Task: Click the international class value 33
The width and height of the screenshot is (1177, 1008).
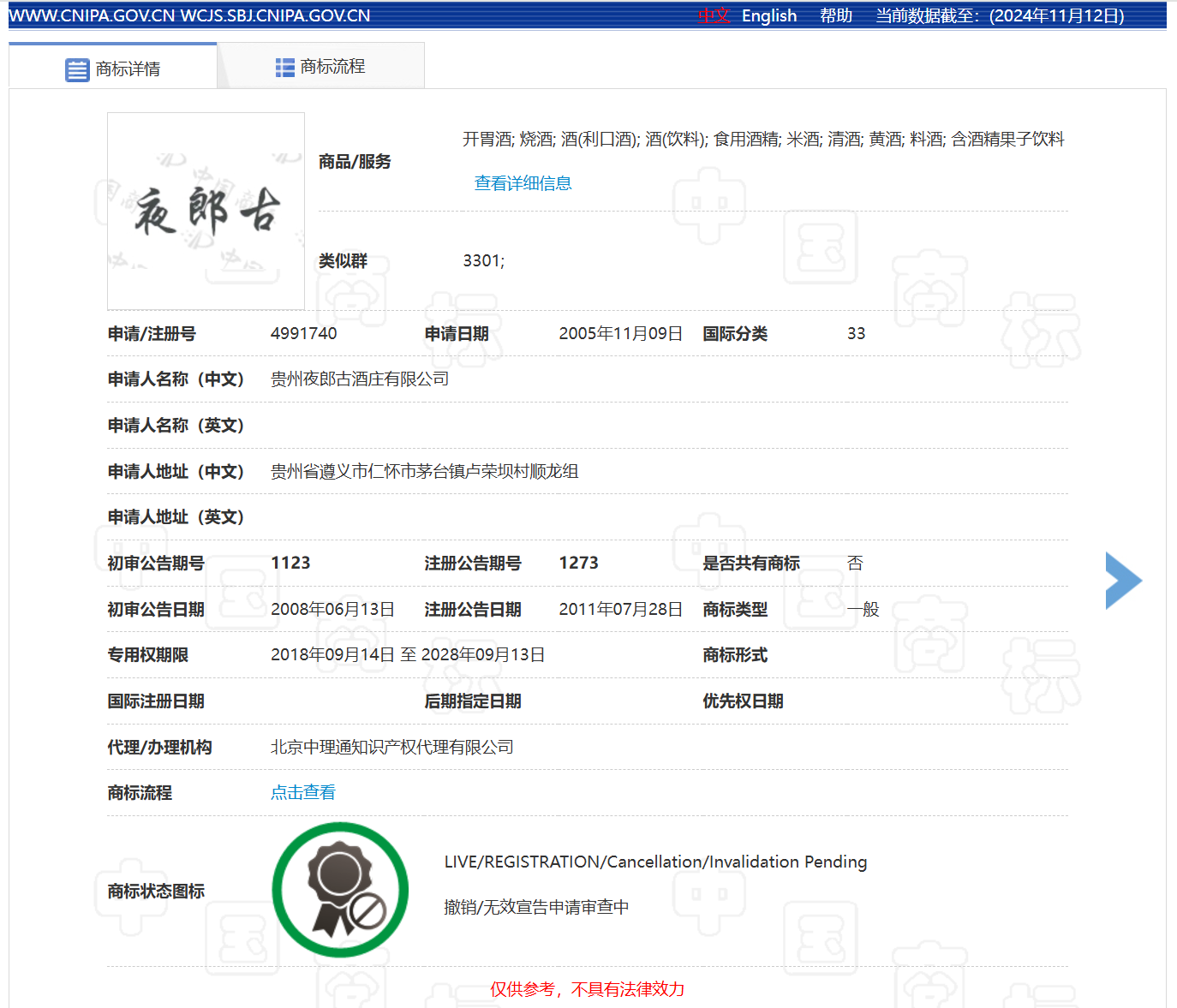Action: click(856, 333)
